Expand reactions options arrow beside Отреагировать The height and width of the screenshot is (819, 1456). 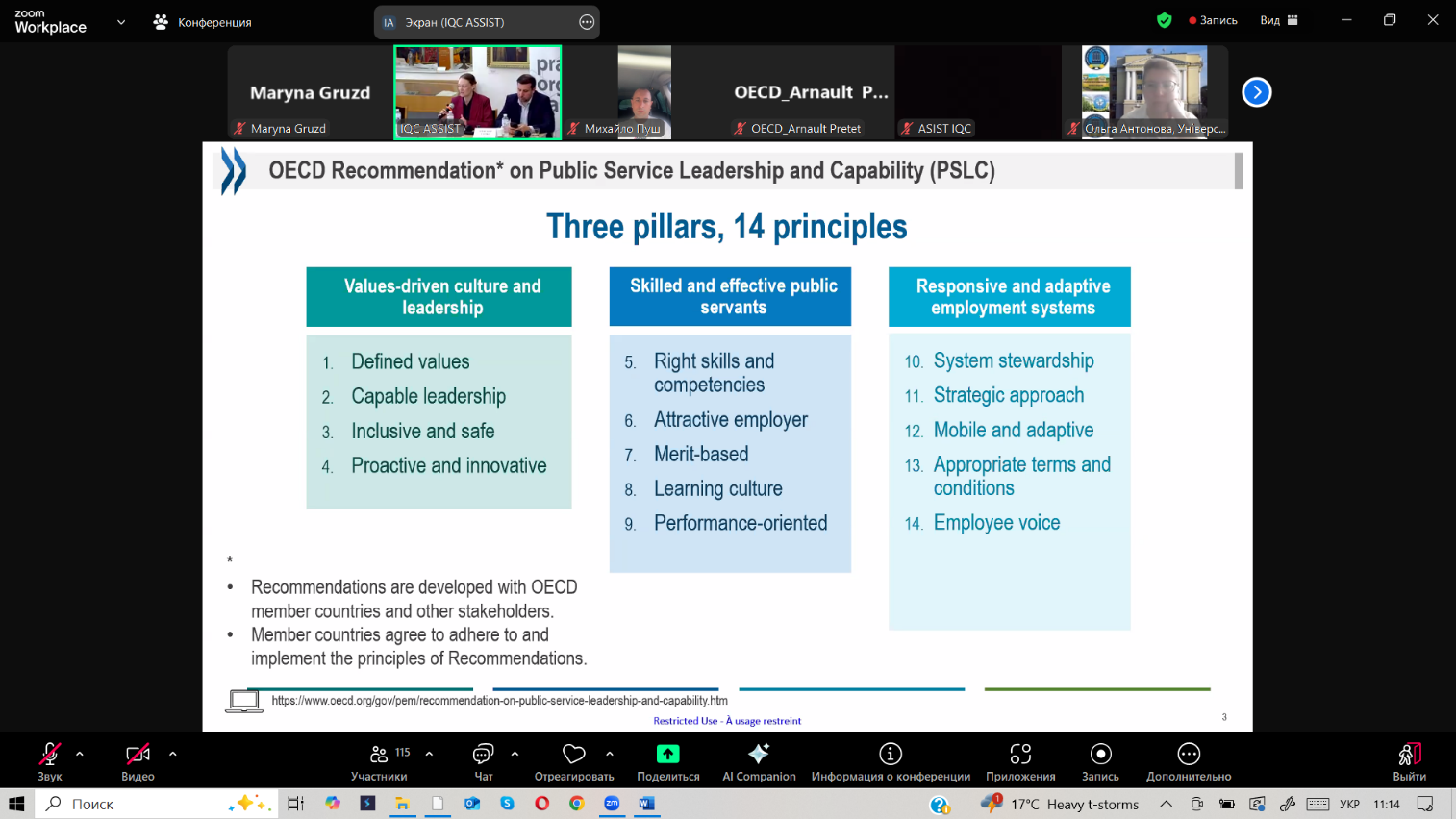(x=610, y=754)
